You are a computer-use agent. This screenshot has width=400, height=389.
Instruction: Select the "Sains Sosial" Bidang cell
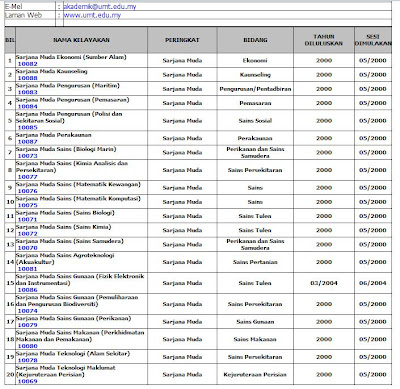point(255,121)
